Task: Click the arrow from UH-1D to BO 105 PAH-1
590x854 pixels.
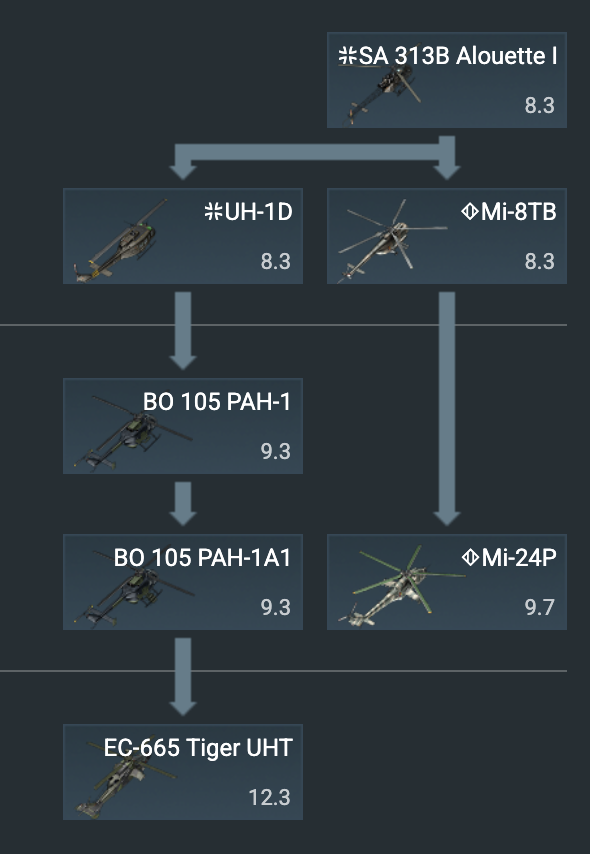Action: click(183, 331)
